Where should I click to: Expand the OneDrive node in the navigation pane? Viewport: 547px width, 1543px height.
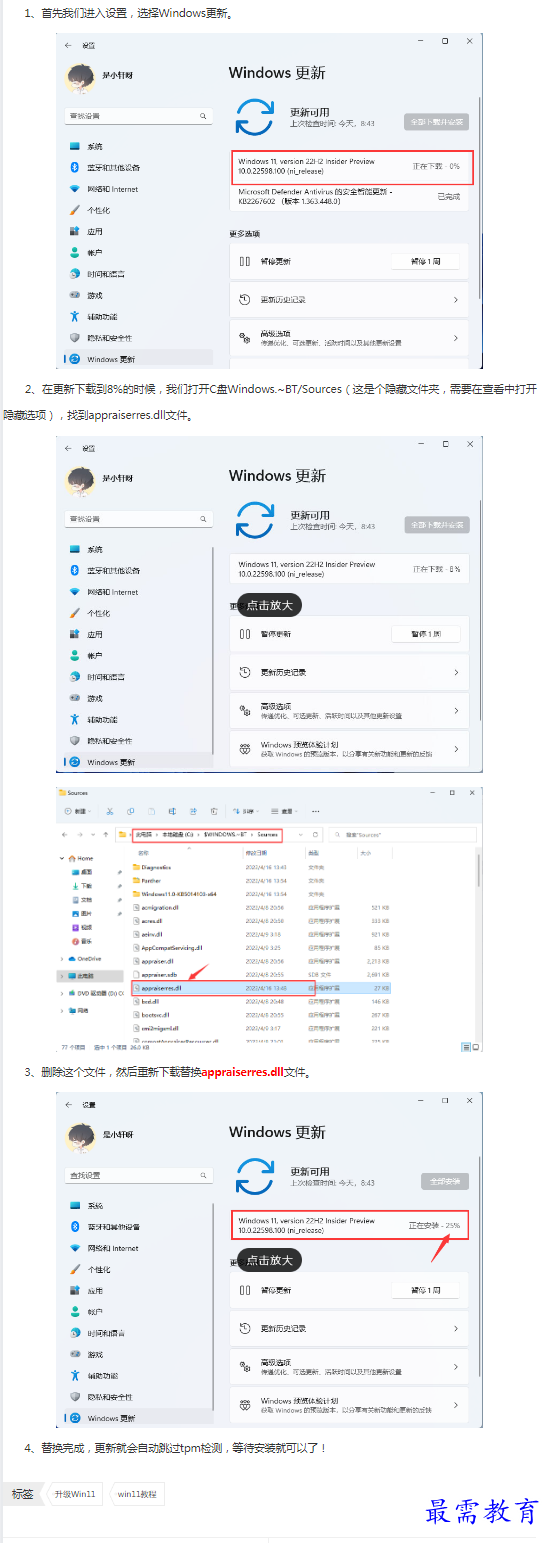pos(63,958)
